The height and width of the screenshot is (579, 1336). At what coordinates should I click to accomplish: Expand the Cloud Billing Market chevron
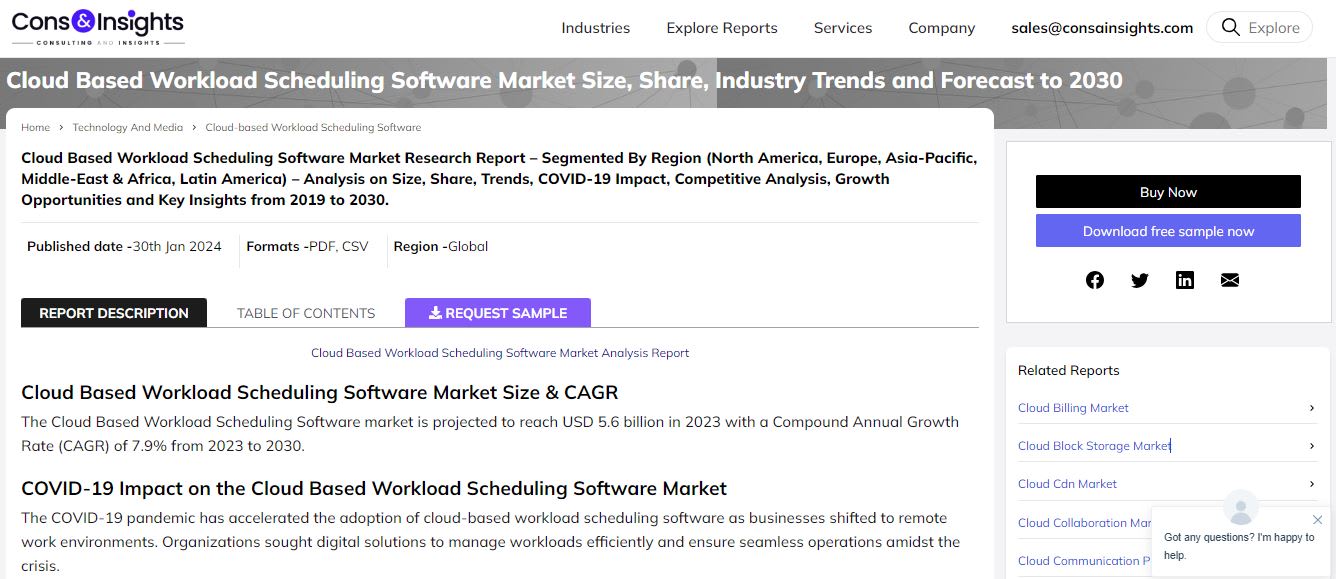(x=1312, y=408)
